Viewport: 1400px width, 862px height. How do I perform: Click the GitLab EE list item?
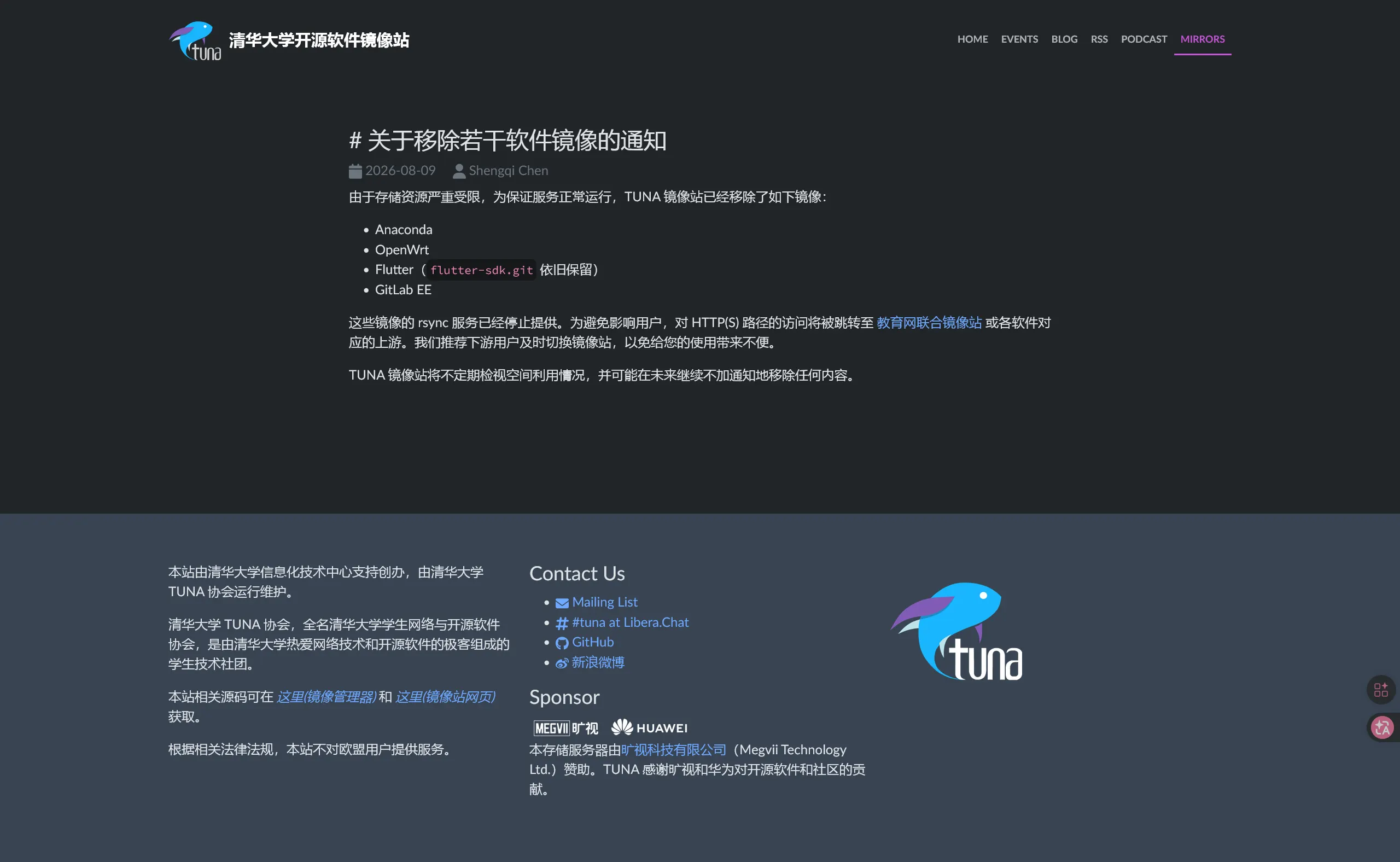point(403,290)
